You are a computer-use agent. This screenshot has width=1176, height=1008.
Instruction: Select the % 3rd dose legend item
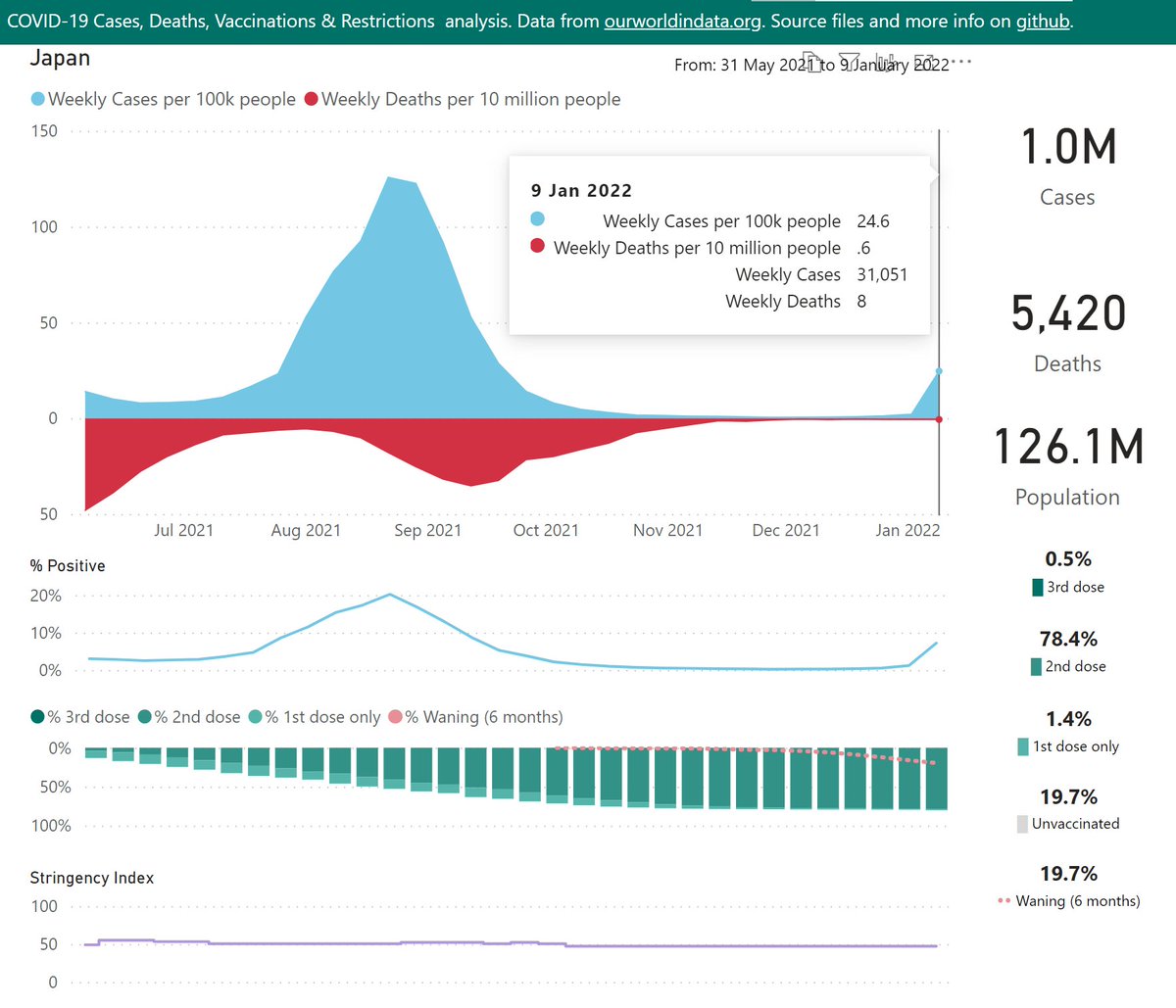pyautogui.click(x=80, y=717)
